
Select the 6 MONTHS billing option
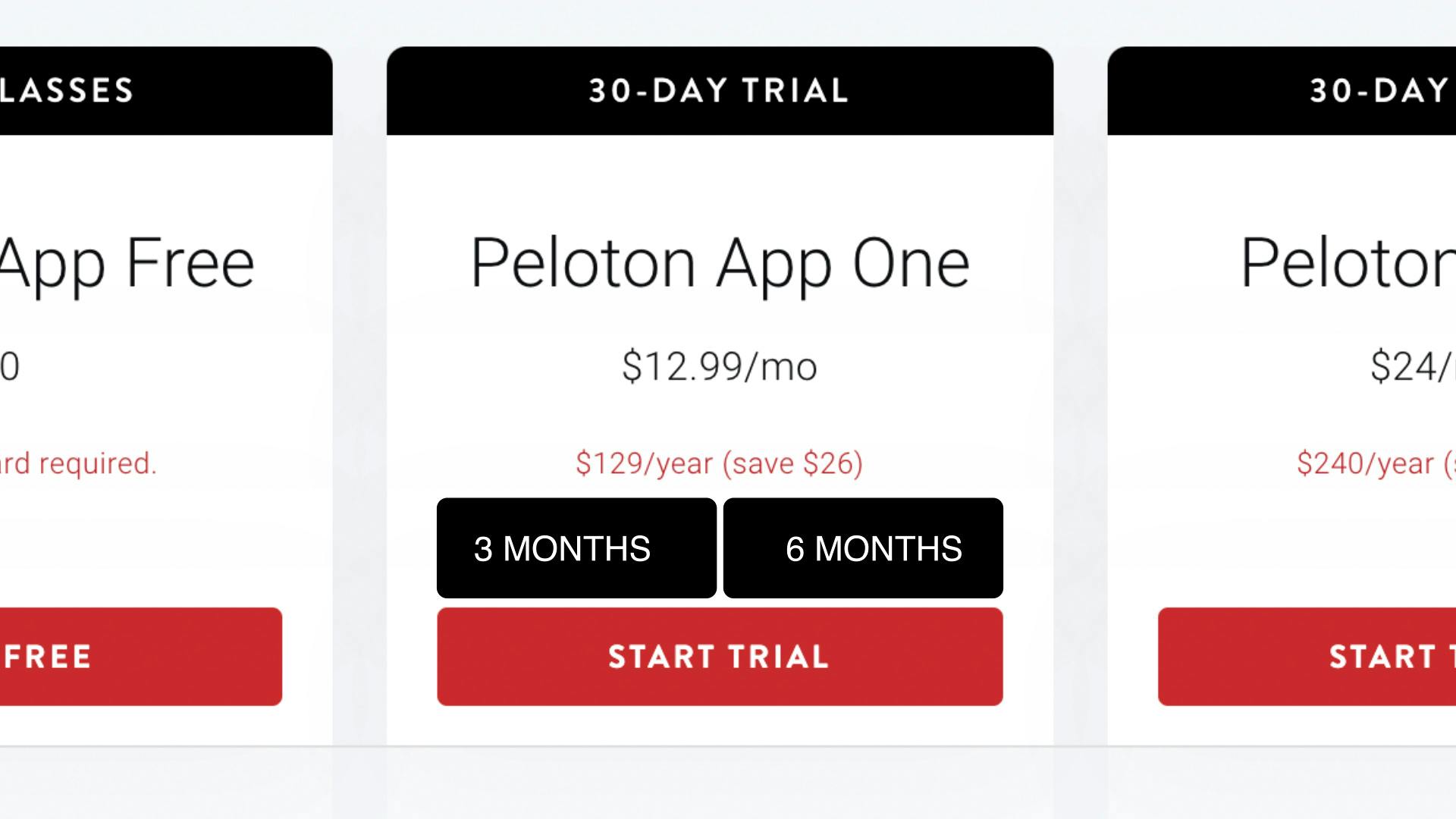pyautogui.click(x=863, y=548)
